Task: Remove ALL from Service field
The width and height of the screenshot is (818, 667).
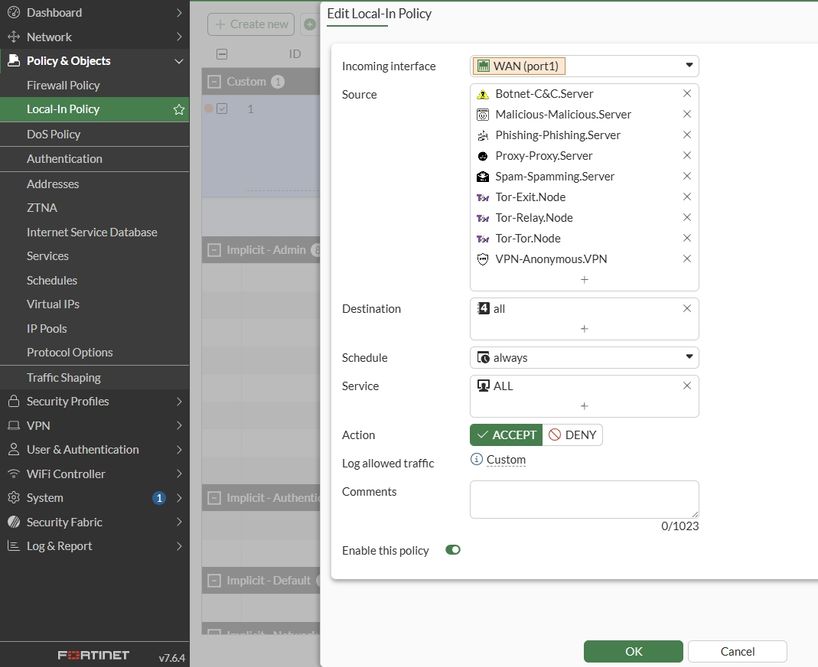Action: 687,385
